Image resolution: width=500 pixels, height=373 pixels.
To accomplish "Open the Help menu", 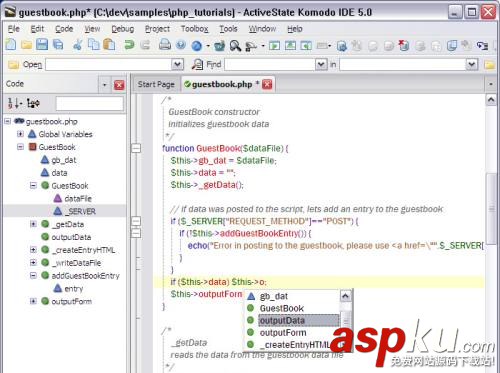I will click(x=295, y=29).
